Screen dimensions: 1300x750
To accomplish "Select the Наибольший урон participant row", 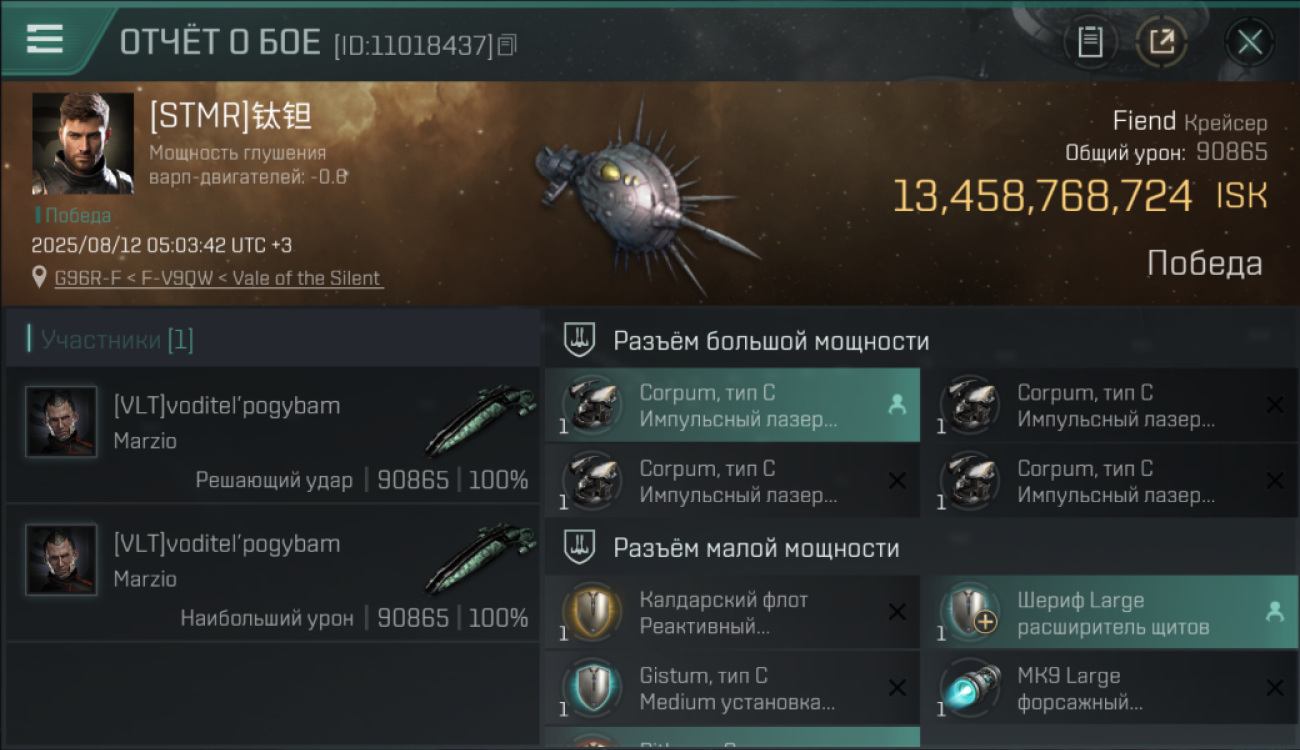I will coord(273,573).
